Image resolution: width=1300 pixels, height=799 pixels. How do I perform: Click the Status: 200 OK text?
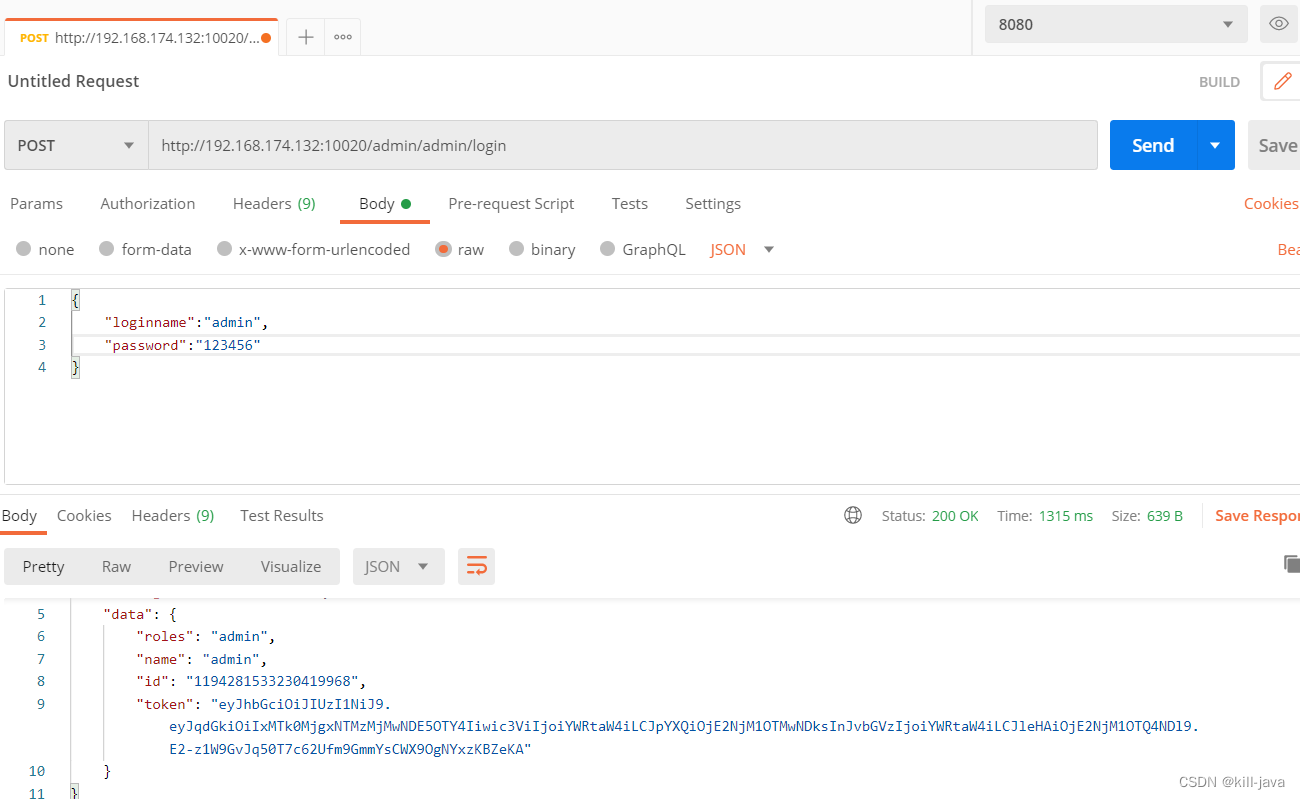(x=930, y=516)
